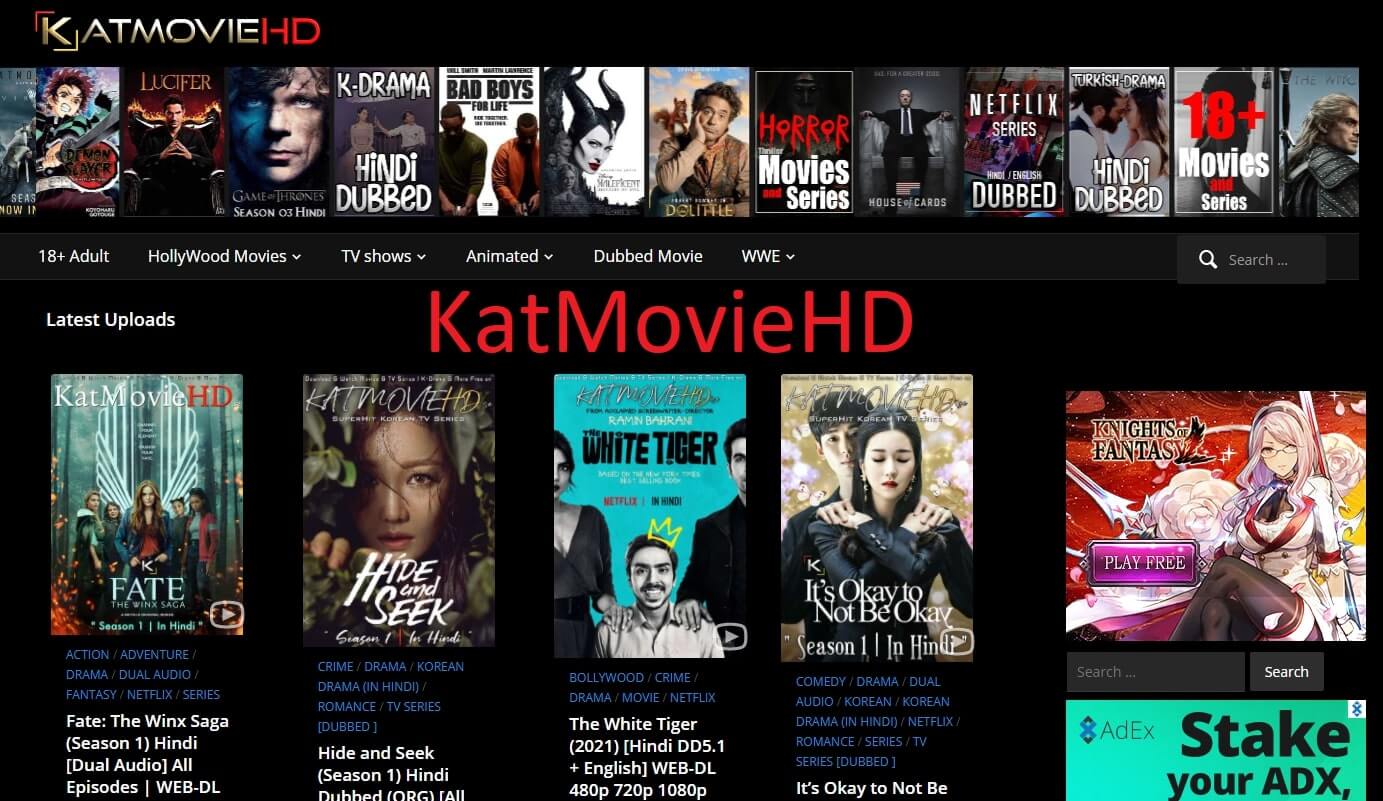Click the FANTASY category tag

pyautogui.click(x=91, y=694)
